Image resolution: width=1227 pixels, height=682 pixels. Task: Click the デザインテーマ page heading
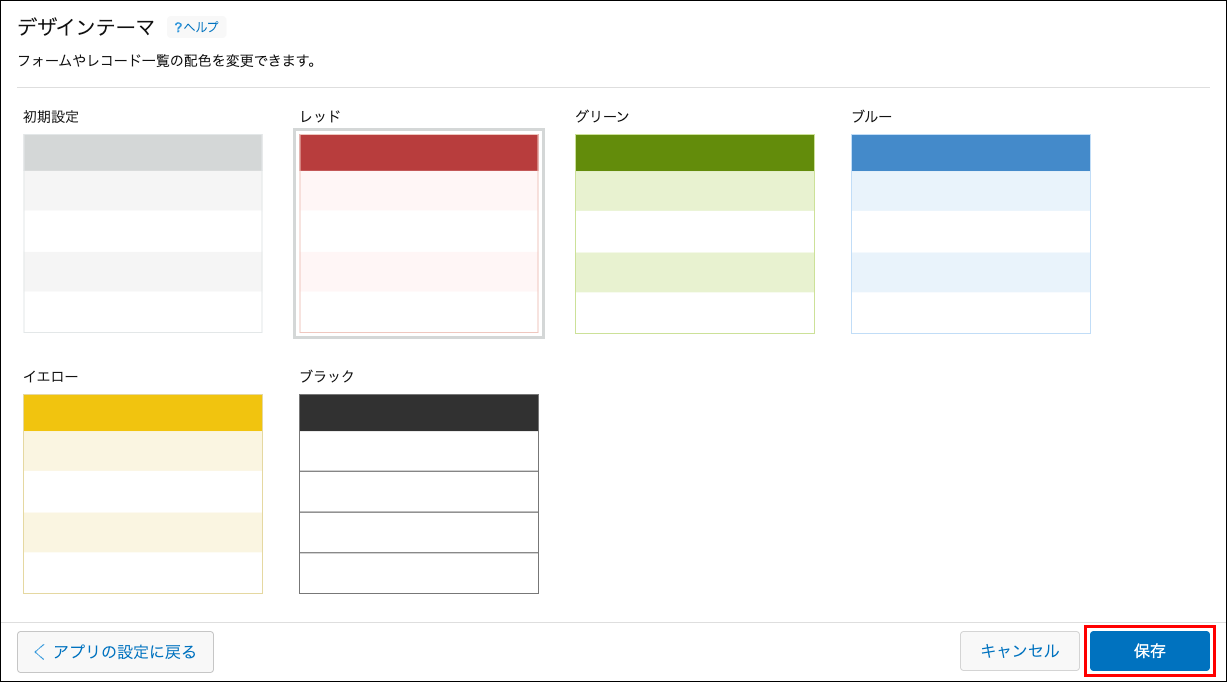click(86, 27)
